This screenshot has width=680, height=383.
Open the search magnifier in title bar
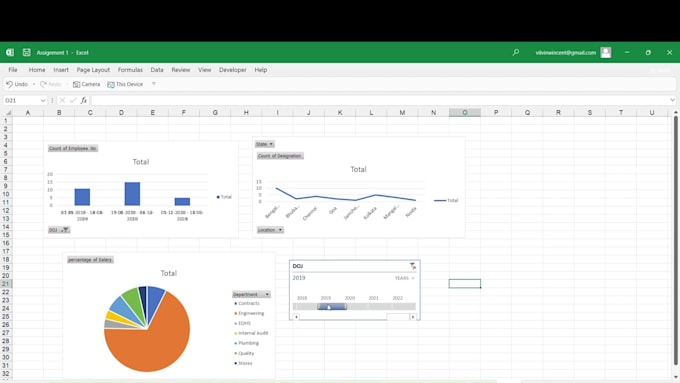516,52
